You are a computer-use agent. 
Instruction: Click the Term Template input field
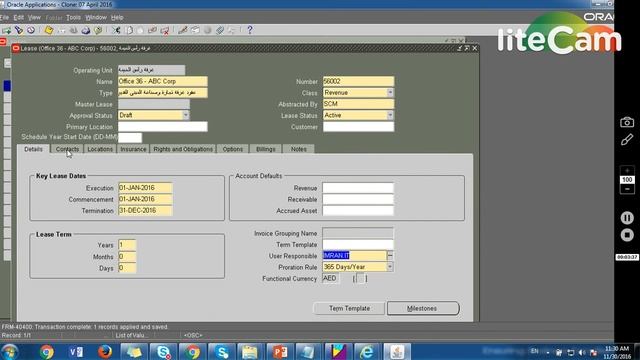[x=358, y=244]
